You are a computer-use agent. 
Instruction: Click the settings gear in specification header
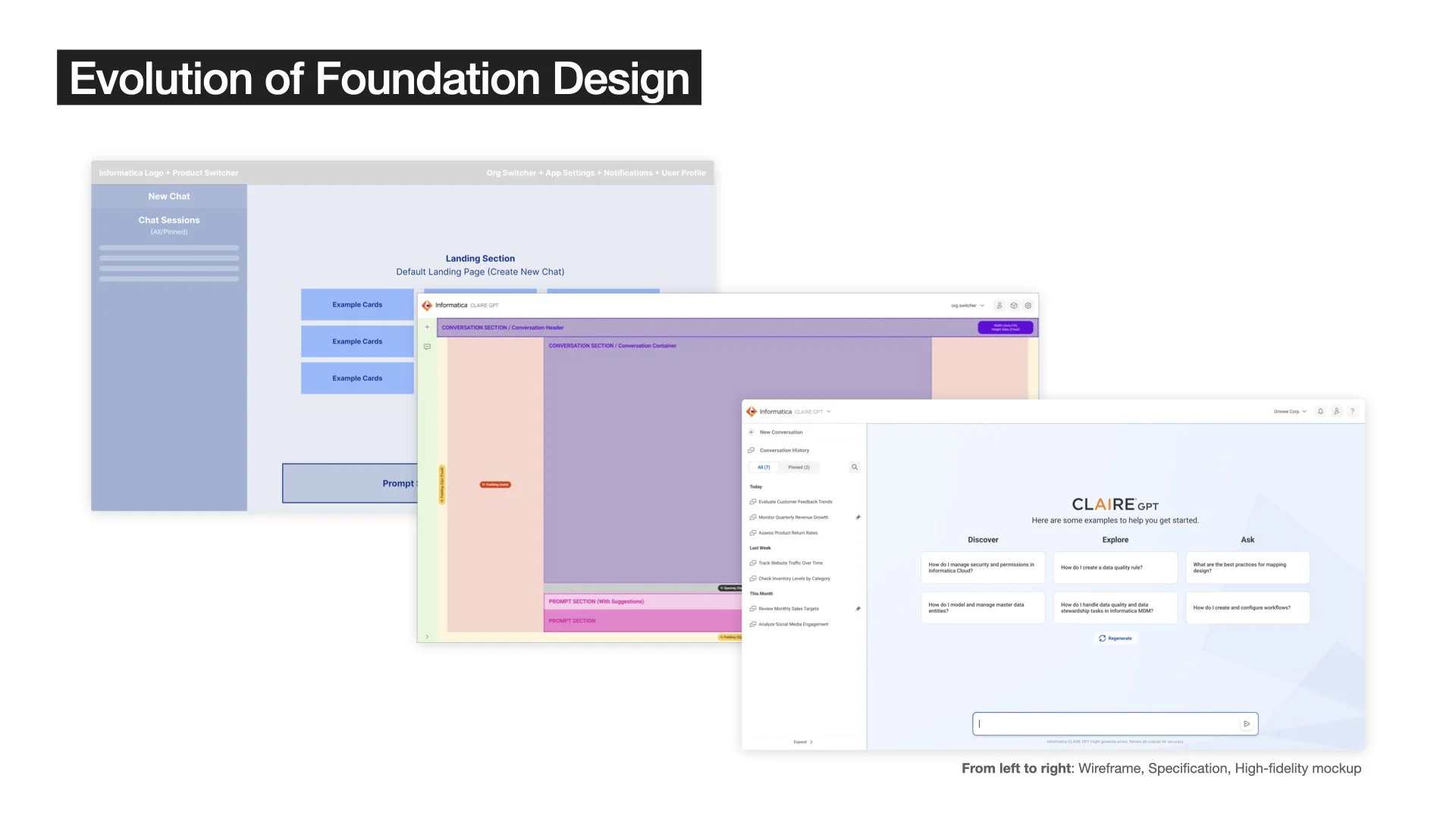[x=1028, y=306]
